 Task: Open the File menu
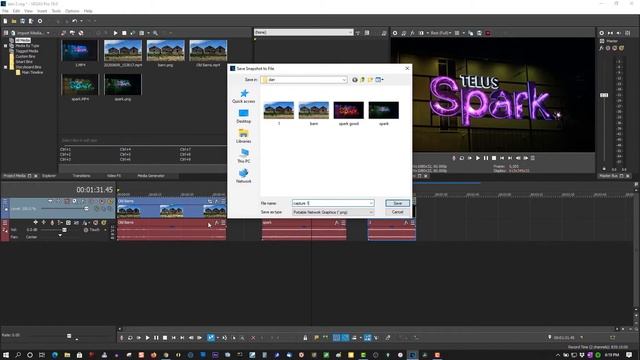pyautogui.click(x=5, y=11)
